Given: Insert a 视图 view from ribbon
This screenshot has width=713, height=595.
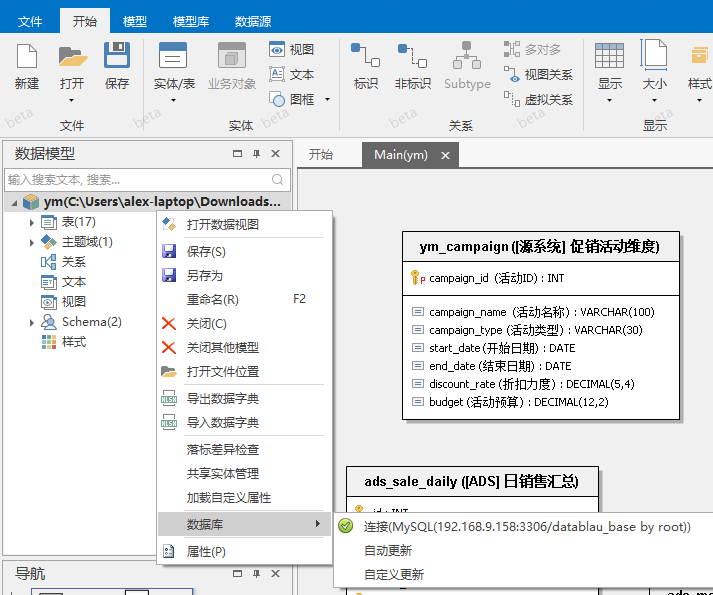Looking at the screenshot, I should coord(292,49).
